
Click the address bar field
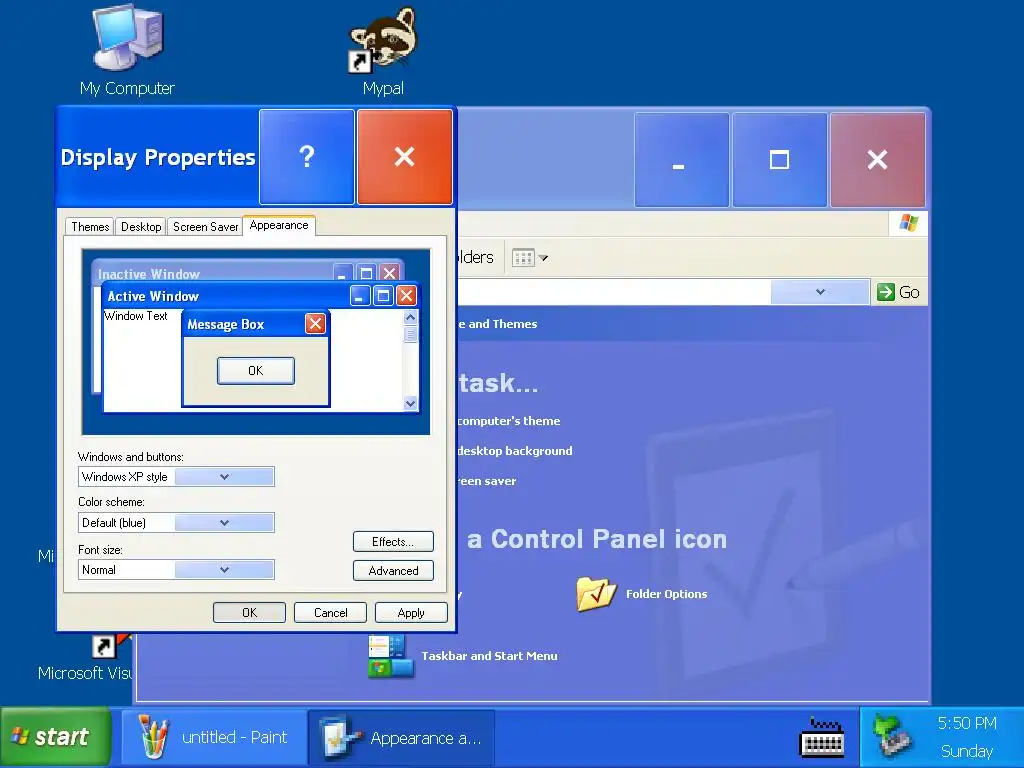tap(614, 292)
